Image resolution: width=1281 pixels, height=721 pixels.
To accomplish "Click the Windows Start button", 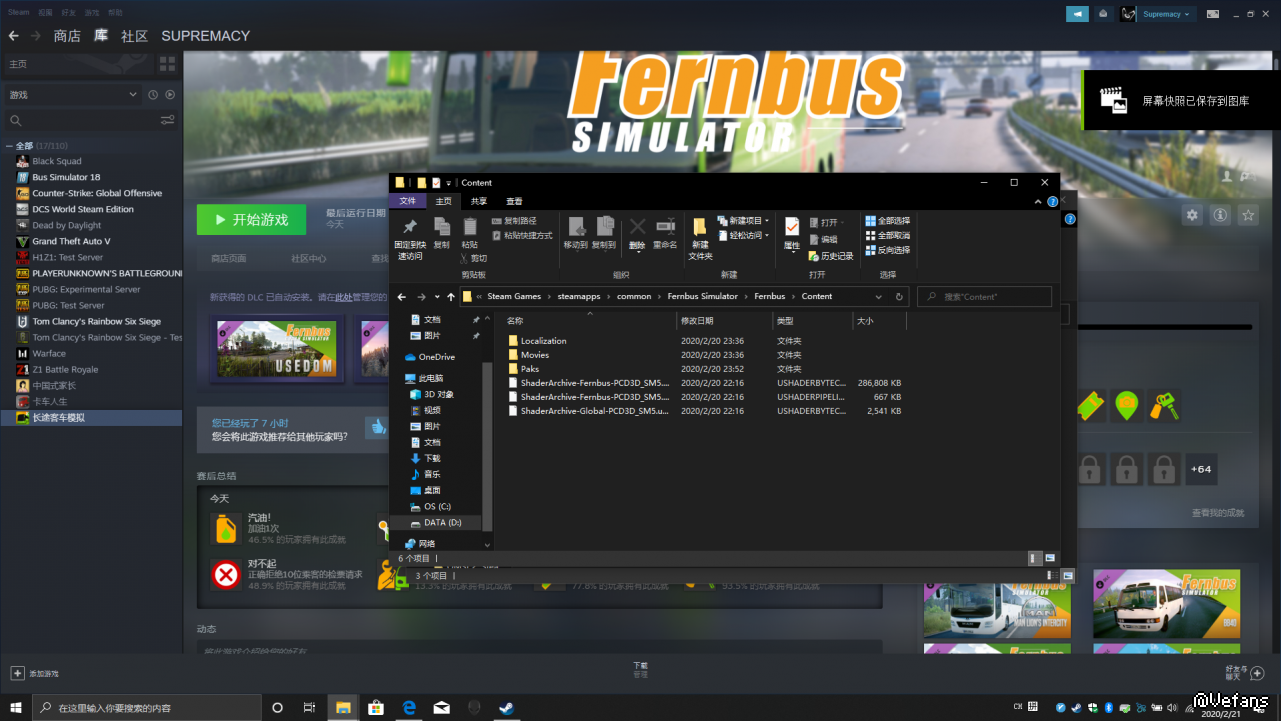I will [16, 708].
